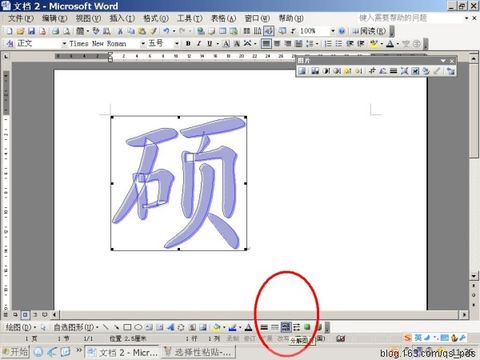Click the Less Contrast icon on Picture toolbar
Viewport: 480px width, 360px height.
337,71
